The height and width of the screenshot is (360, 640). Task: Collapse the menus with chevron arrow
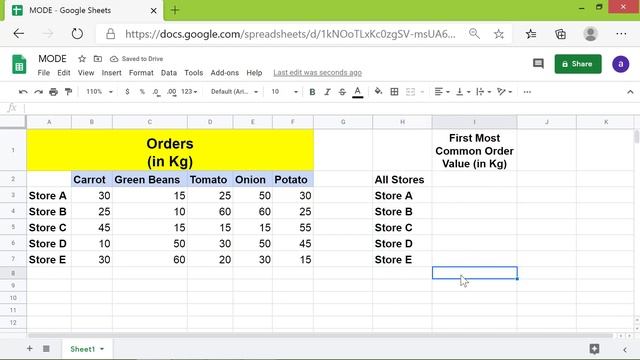(x=630, y=92)
